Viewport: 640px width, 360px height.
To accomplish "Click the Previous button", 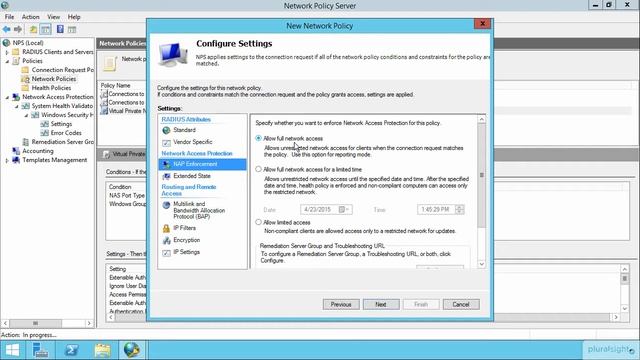I will pos(341,304).
